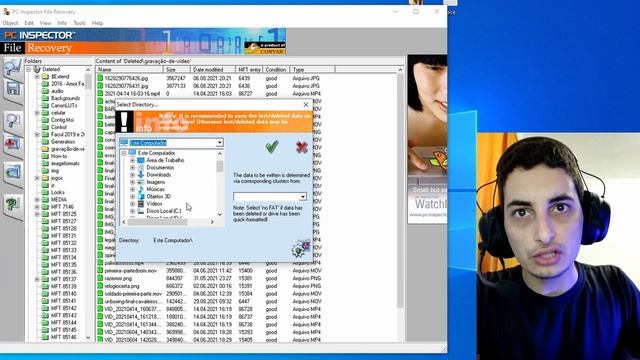Open the Help menu
This screenshot has height=360, width=640.
click(x=97, y=23)
